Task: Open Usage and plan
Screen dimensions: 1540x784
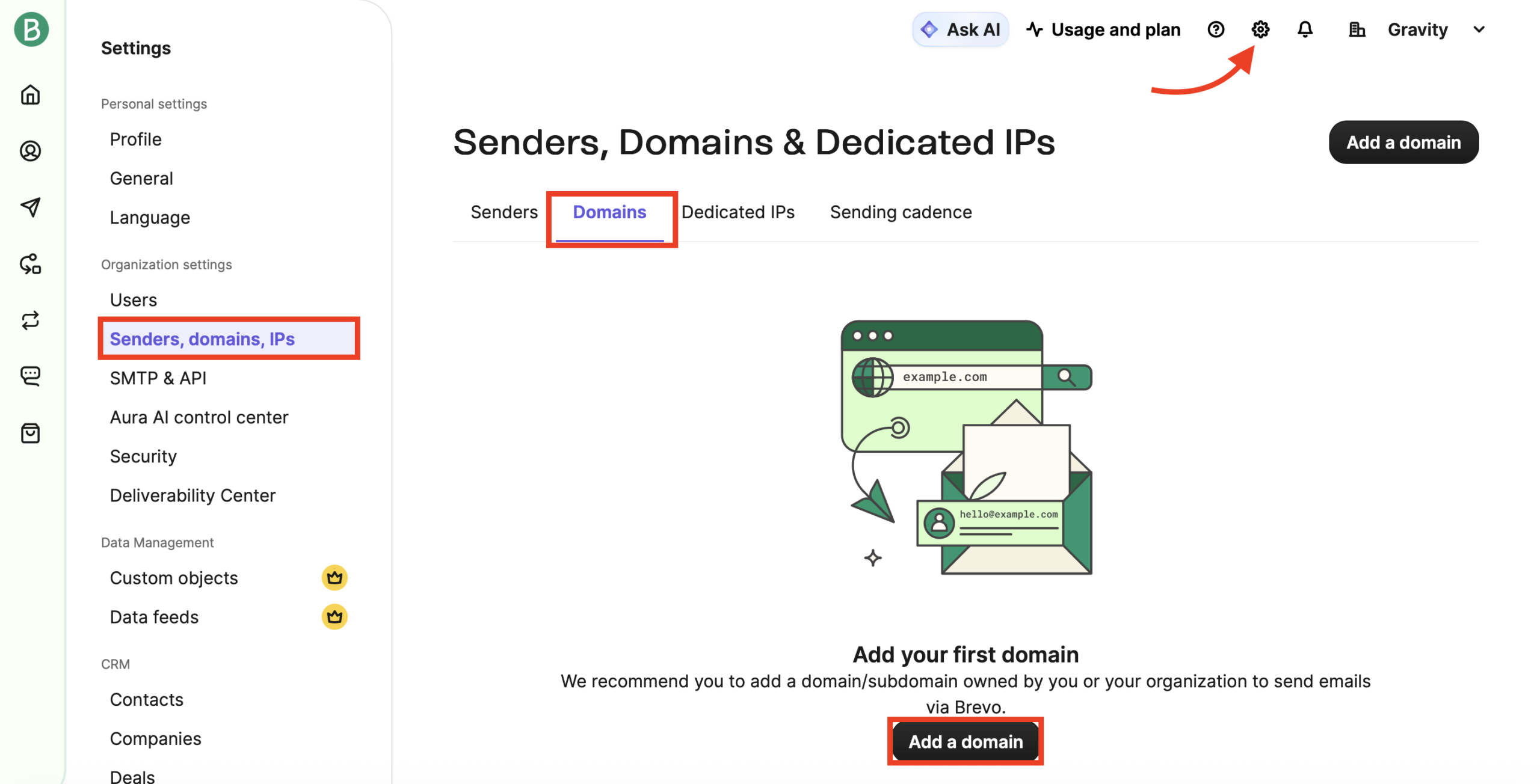Action: tap(1103, 29)
